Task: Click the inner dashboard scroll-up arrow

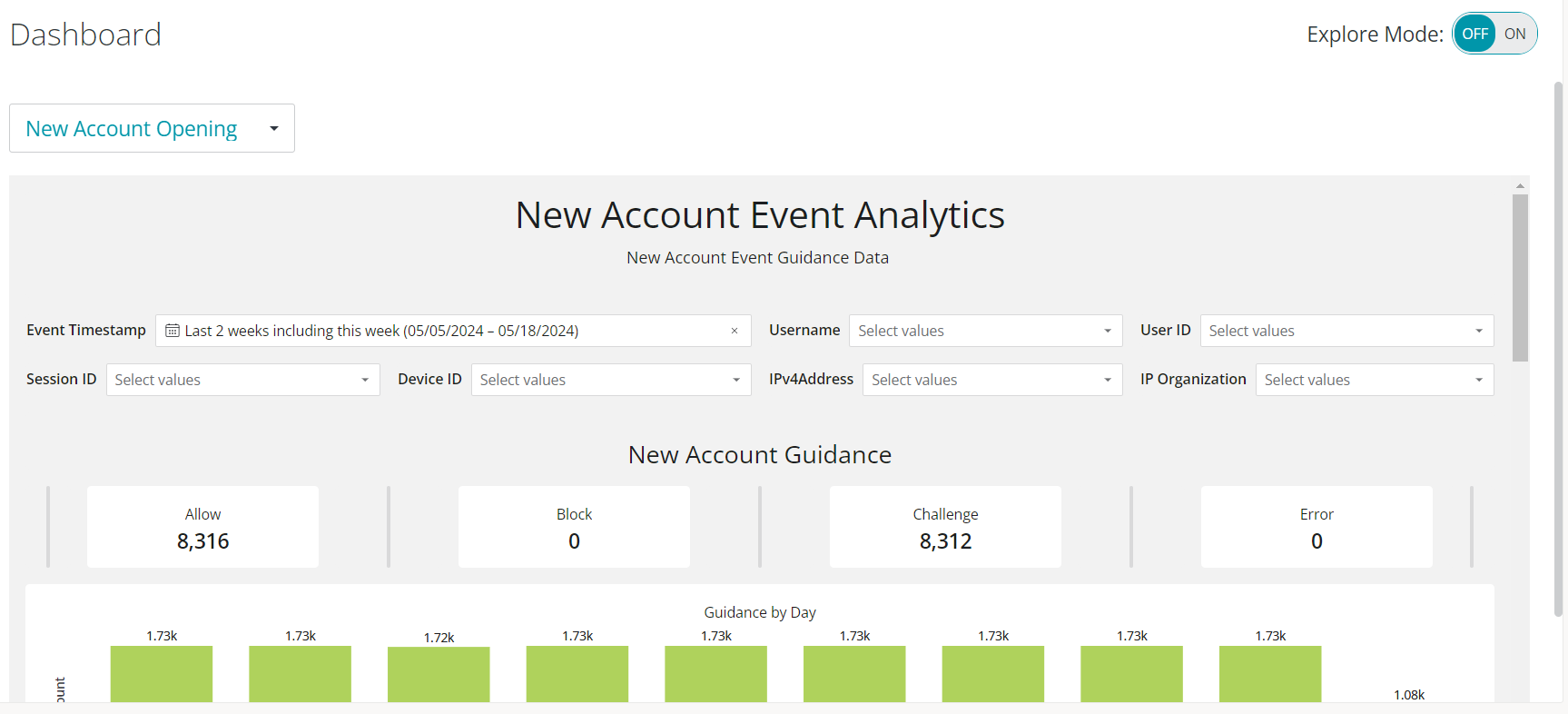Action: pos(1520,185)
